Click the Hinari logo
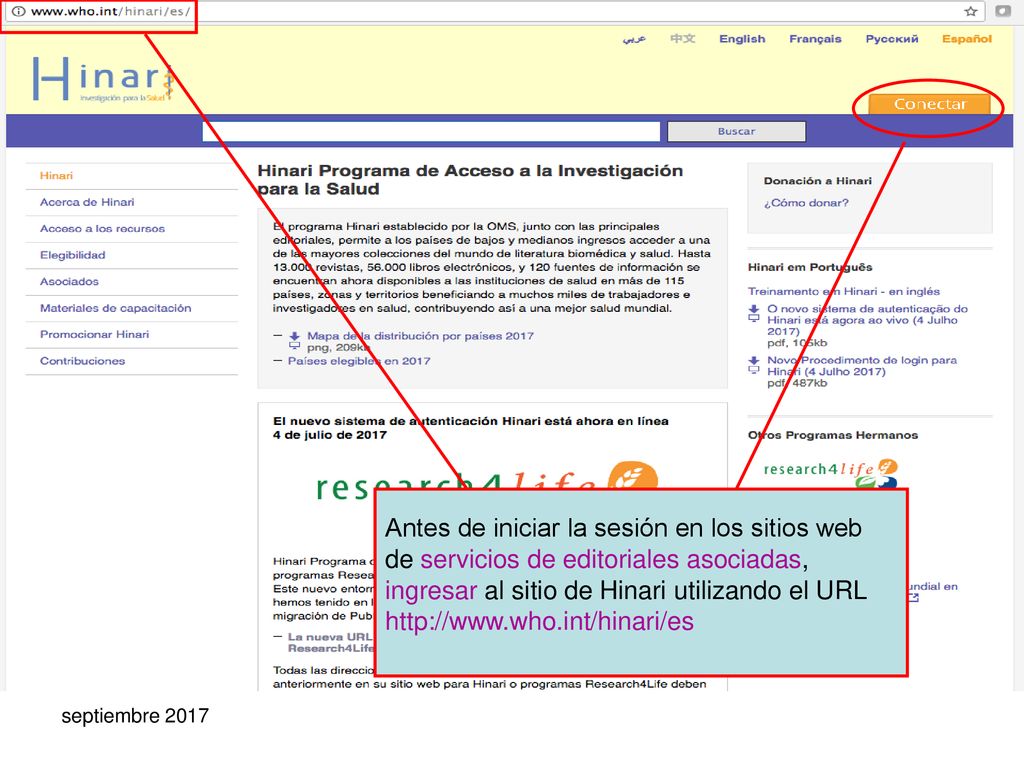Viewport: 1024px width, 768px height. (x=104, y=79)
